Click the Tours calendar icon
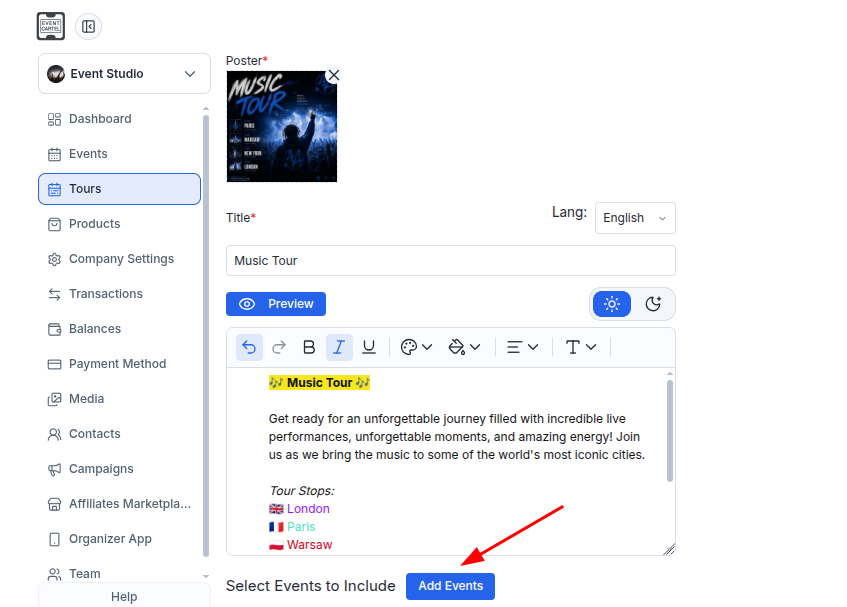Screen dimensions: 847x607 (x=55, y=190)
